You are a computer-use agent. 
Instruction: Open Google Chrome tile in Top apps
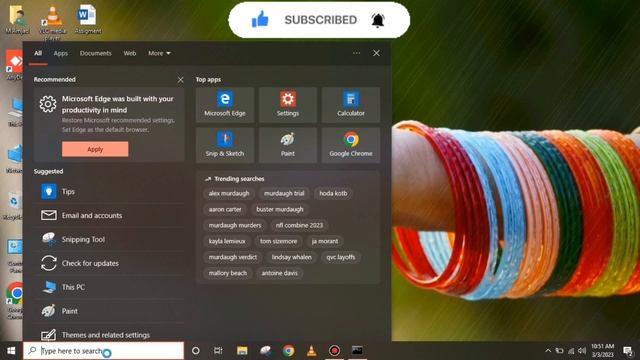click(x=351, y=145)
